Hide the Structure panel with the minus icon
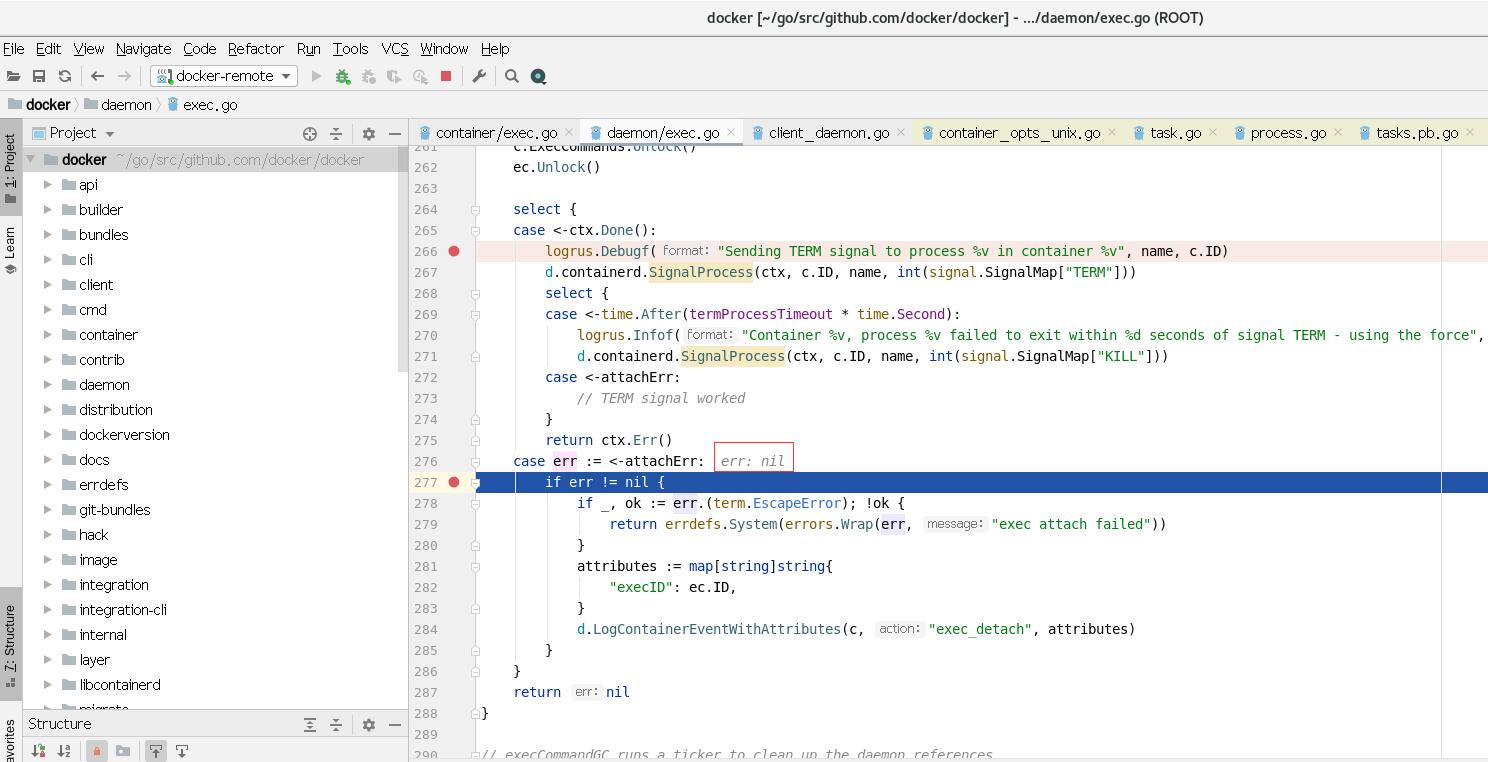Viewport: 1488px width, 762px height. click(x=395, y=724)
